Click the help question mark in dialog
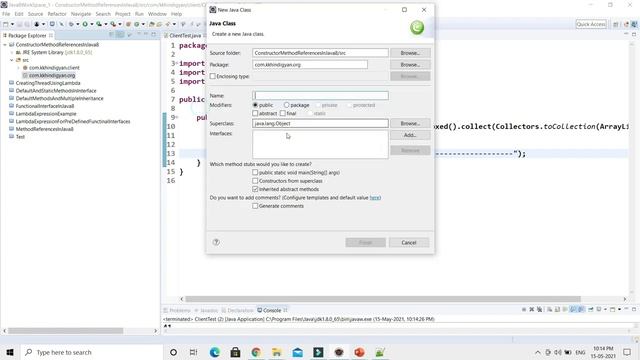Image resolution: width=640 pixels, height=360 pixels. click(x=216, y=242)
